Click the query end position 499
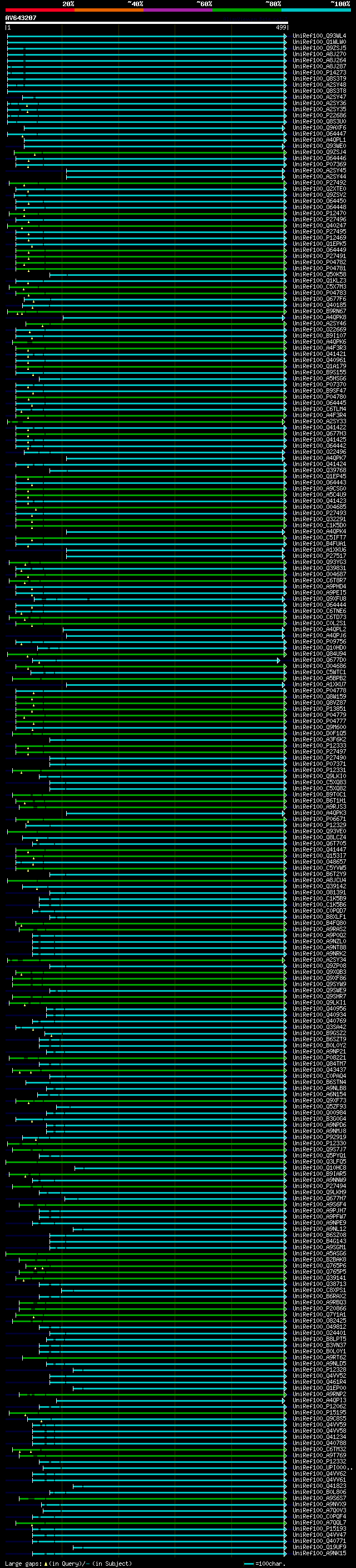The width and height of the screenshot is (356, 1568). [x=281, y=28]
